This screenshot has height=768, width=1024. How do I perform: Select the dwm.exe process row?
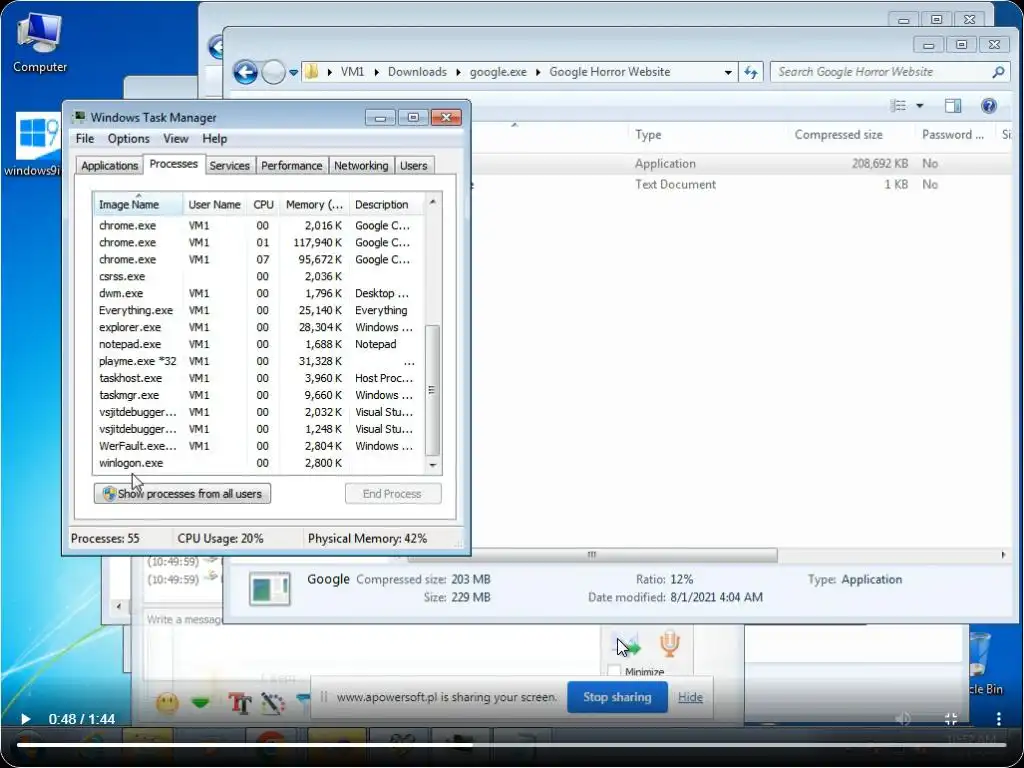click(259, 293)
